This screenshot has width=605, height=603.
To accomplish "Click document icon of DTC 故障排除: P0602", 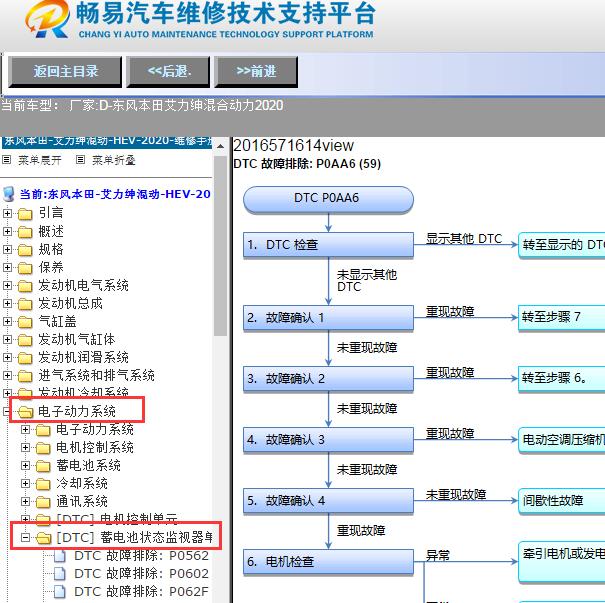I will [x=59, y=574].
